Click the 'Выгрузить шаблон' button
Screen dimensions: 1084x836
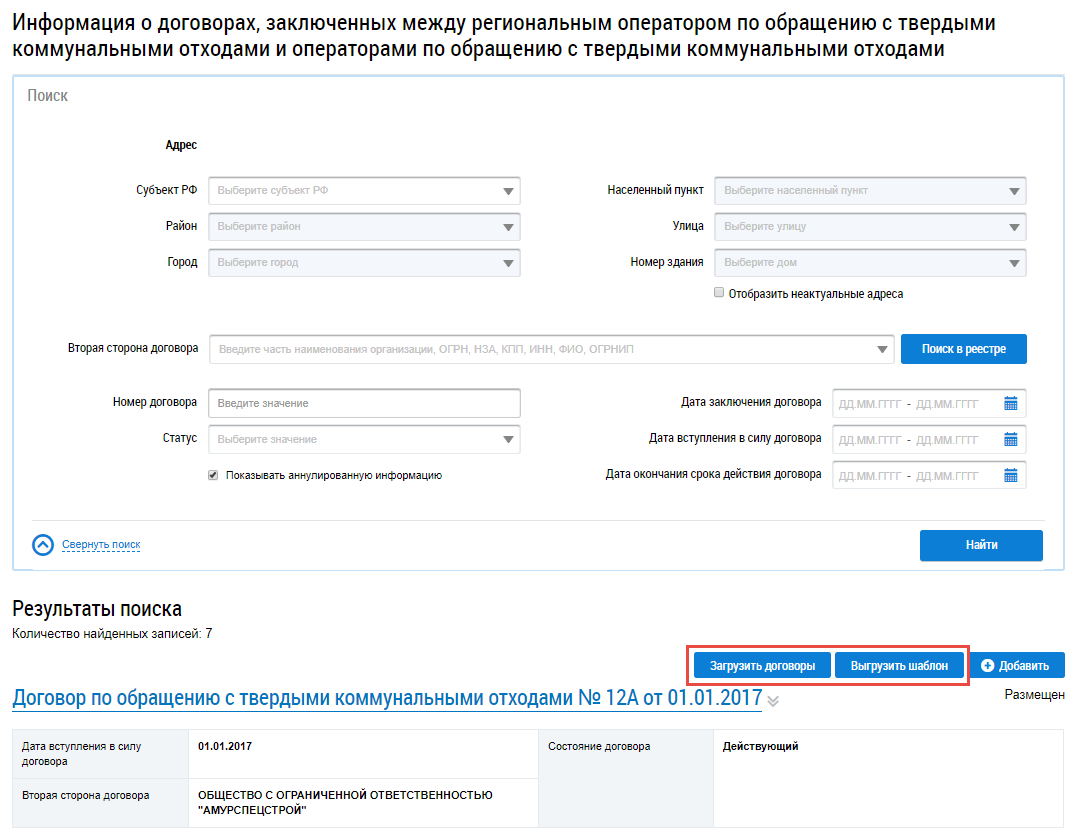click(899, 666)
